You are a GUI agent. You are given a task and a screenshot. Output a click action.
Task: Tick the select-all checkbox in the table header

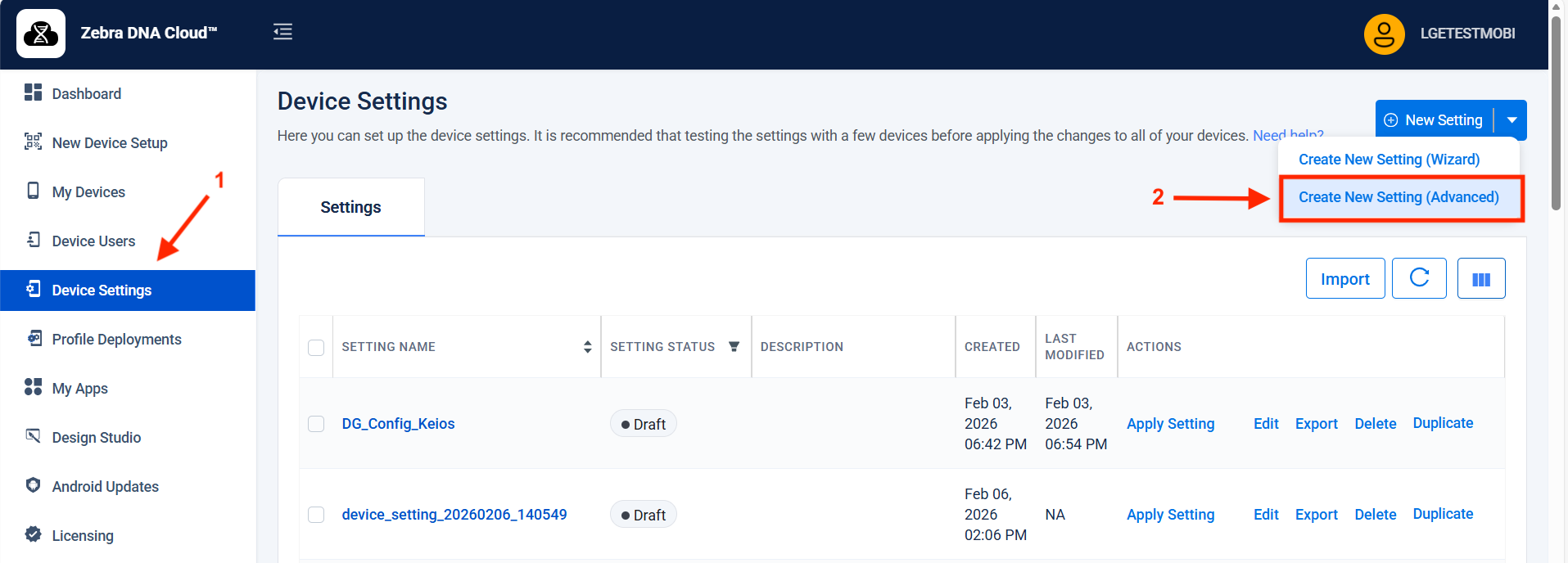[x=316, y=348]
